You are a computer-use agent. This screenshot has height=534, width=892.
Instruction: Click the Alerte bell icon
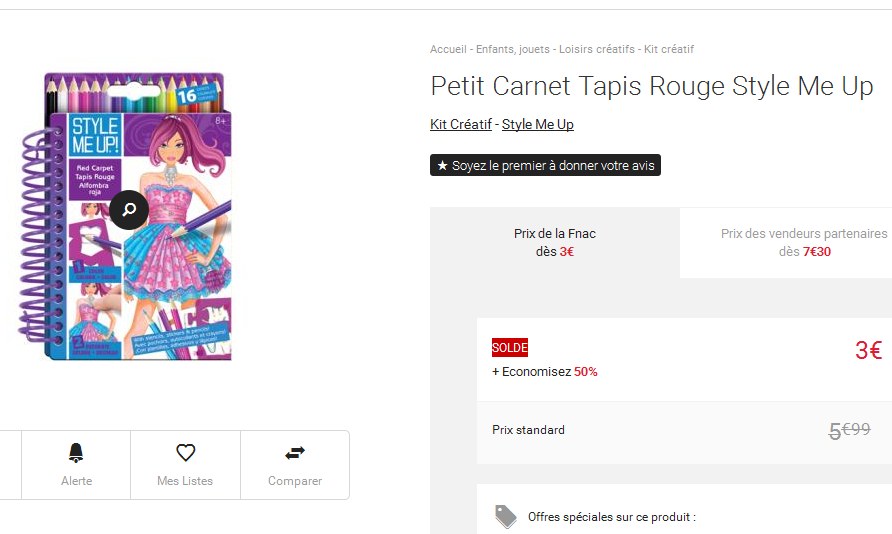pos(76,453)
